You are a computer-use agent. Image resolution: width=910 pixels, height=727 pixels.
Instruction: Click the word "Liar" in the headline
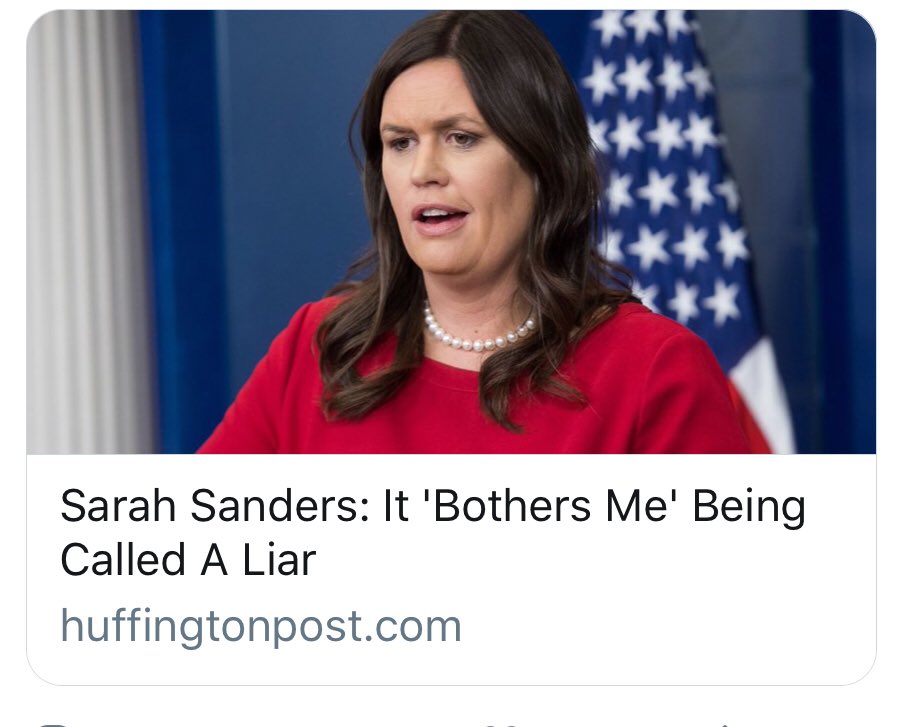(279, 560)
